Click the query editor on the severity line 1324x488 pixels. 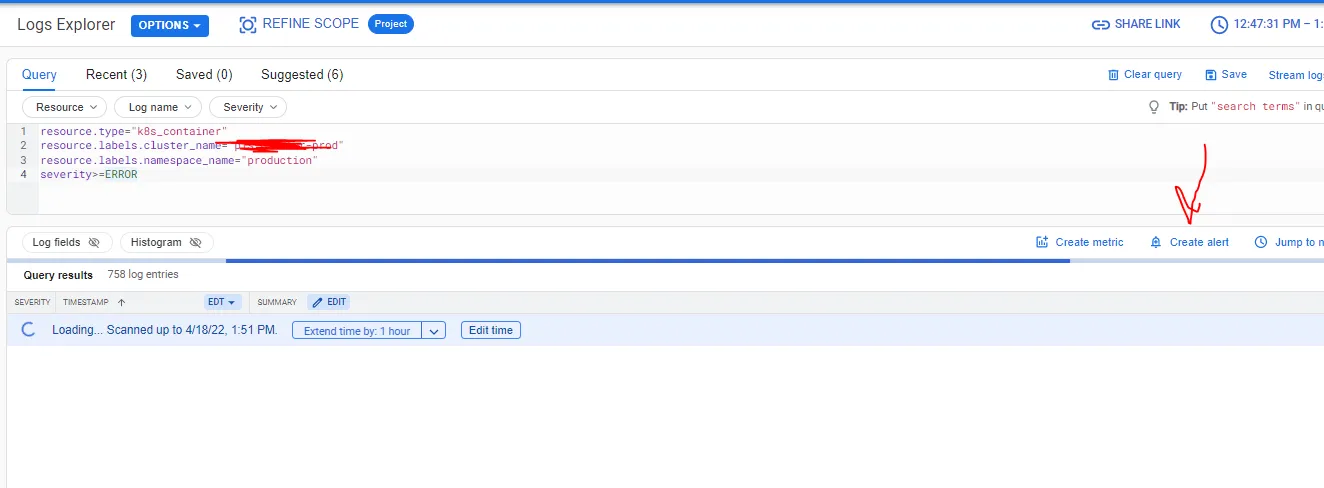(x=88, y=174)
